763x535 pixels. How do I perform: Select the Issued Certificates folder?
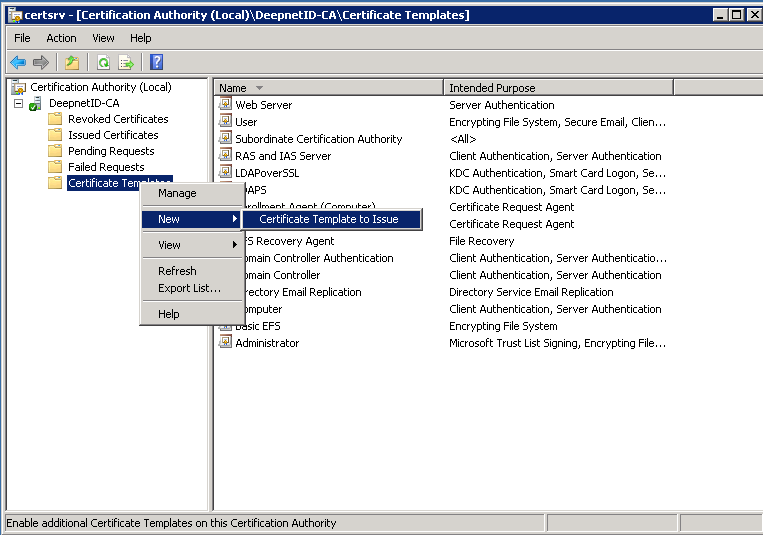point(112,135)
